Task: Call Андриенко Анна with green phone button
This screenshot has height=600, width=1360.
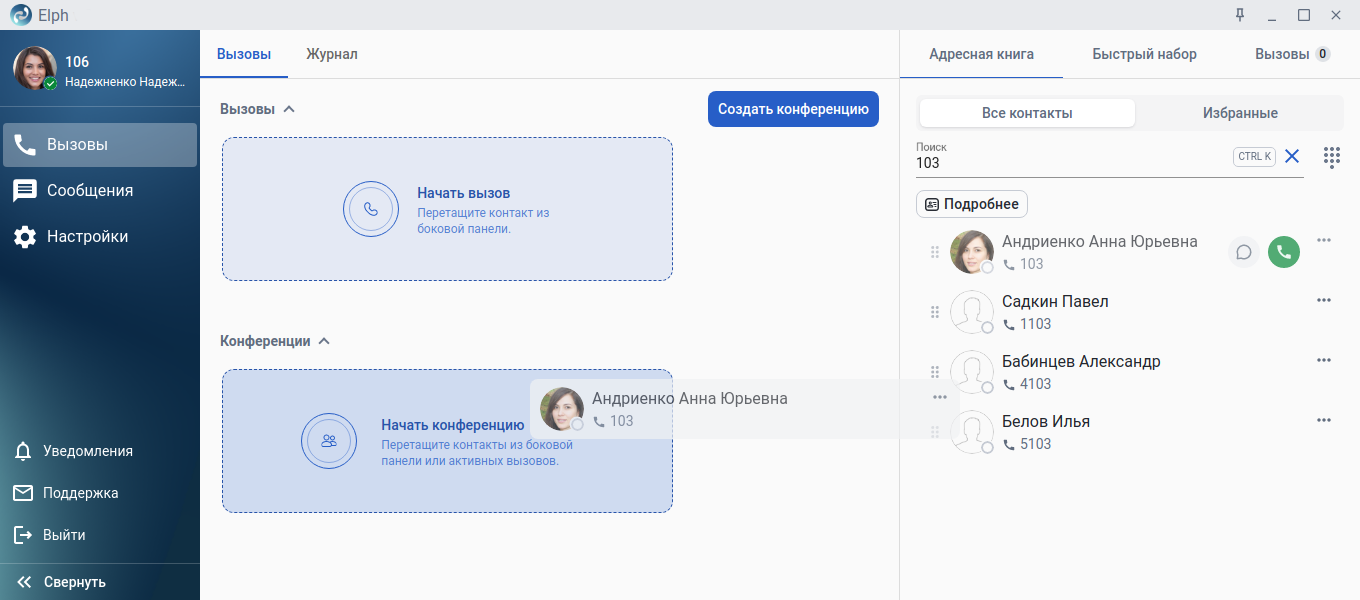Action: point(1284,252)
